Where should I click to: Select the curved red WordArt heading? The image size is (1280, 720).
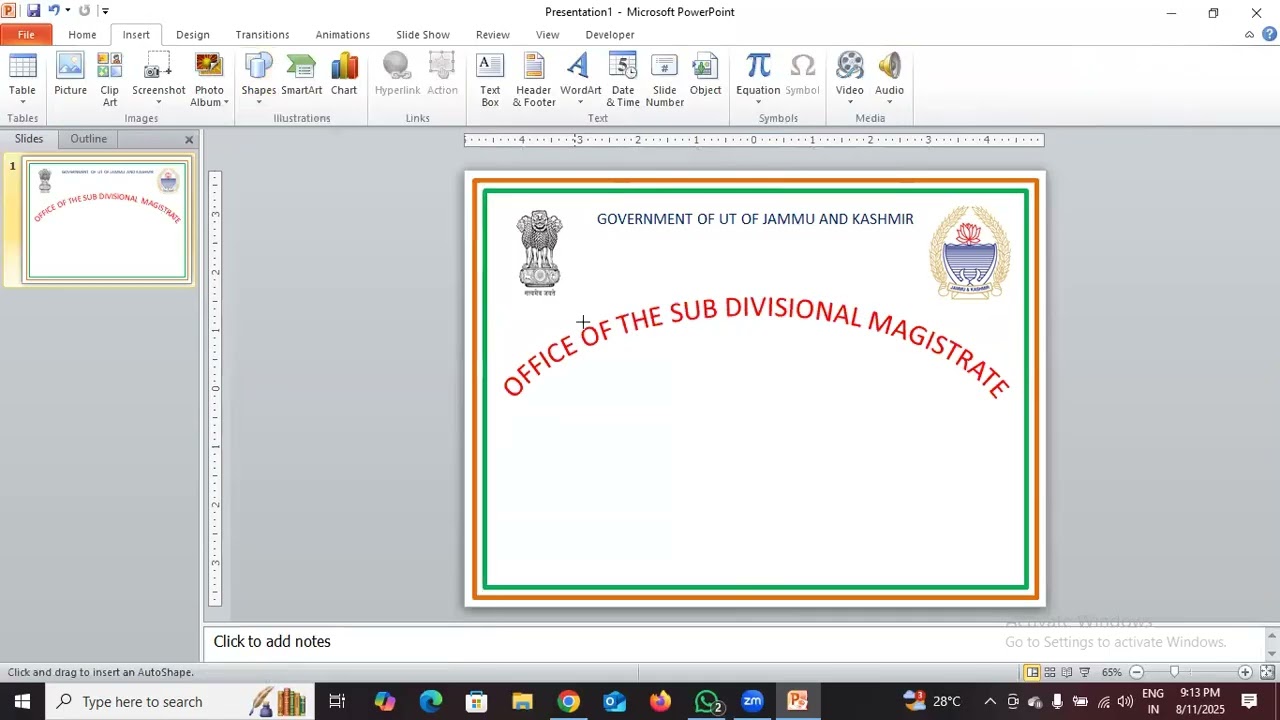pyautogui.click(x=756, y=346)
